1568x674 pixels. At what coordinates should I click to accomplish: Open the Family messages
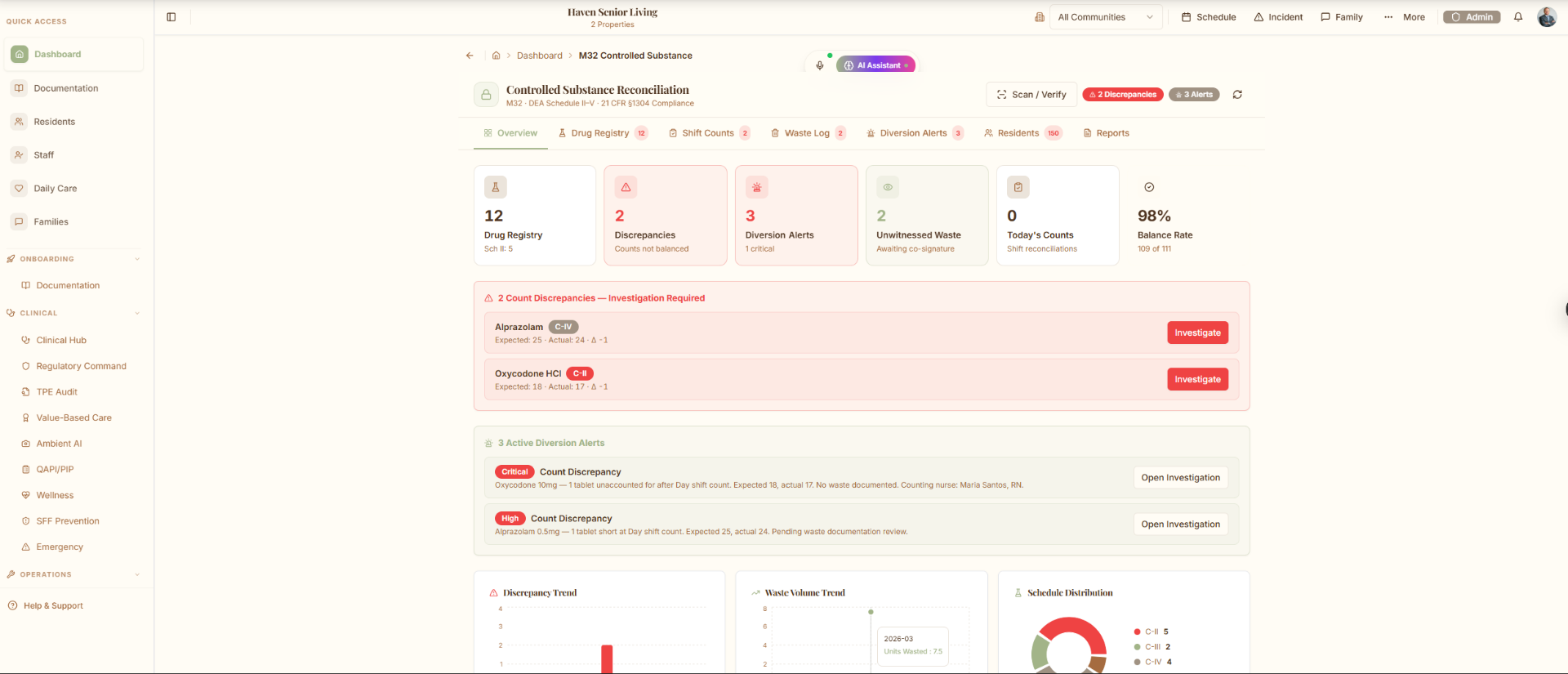point(1342,17)
